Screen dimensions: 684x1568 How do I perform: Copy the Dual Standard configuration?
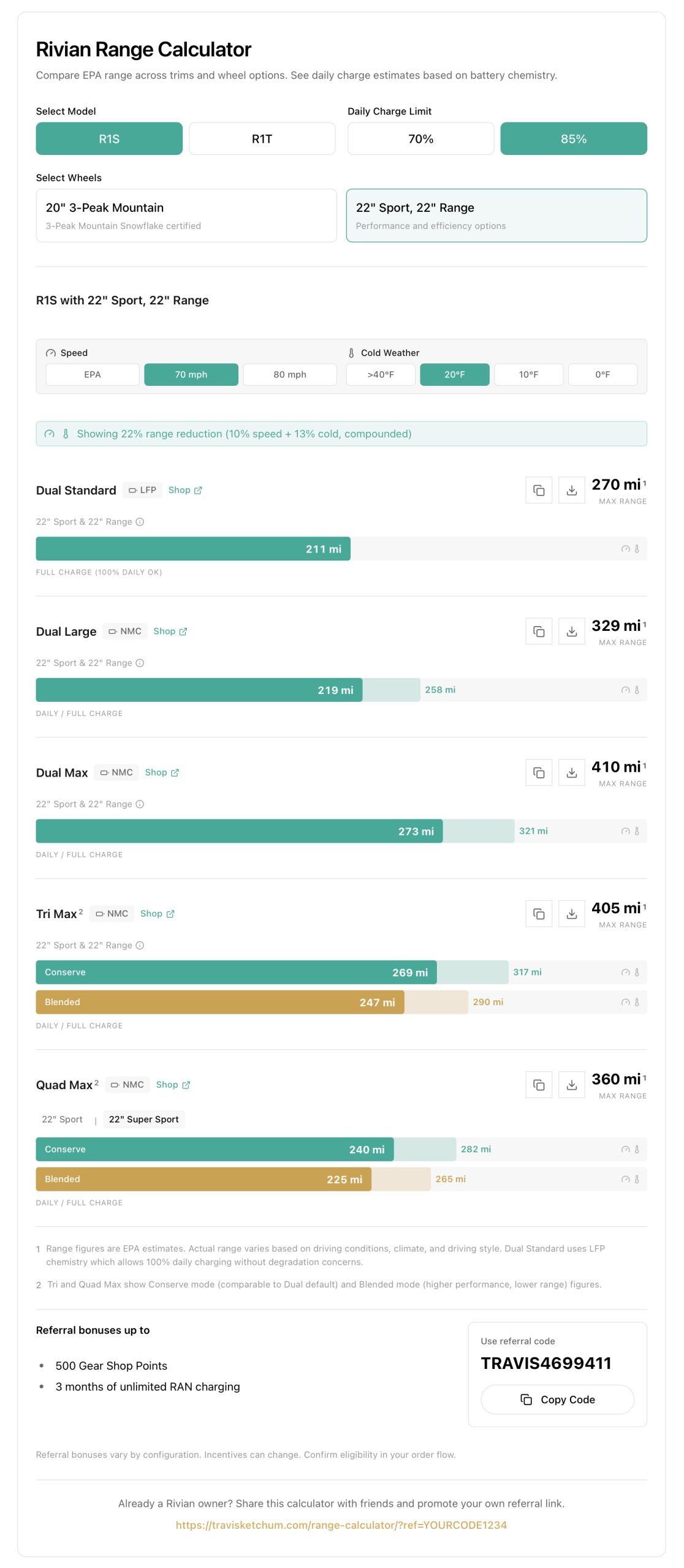(539, 490)
